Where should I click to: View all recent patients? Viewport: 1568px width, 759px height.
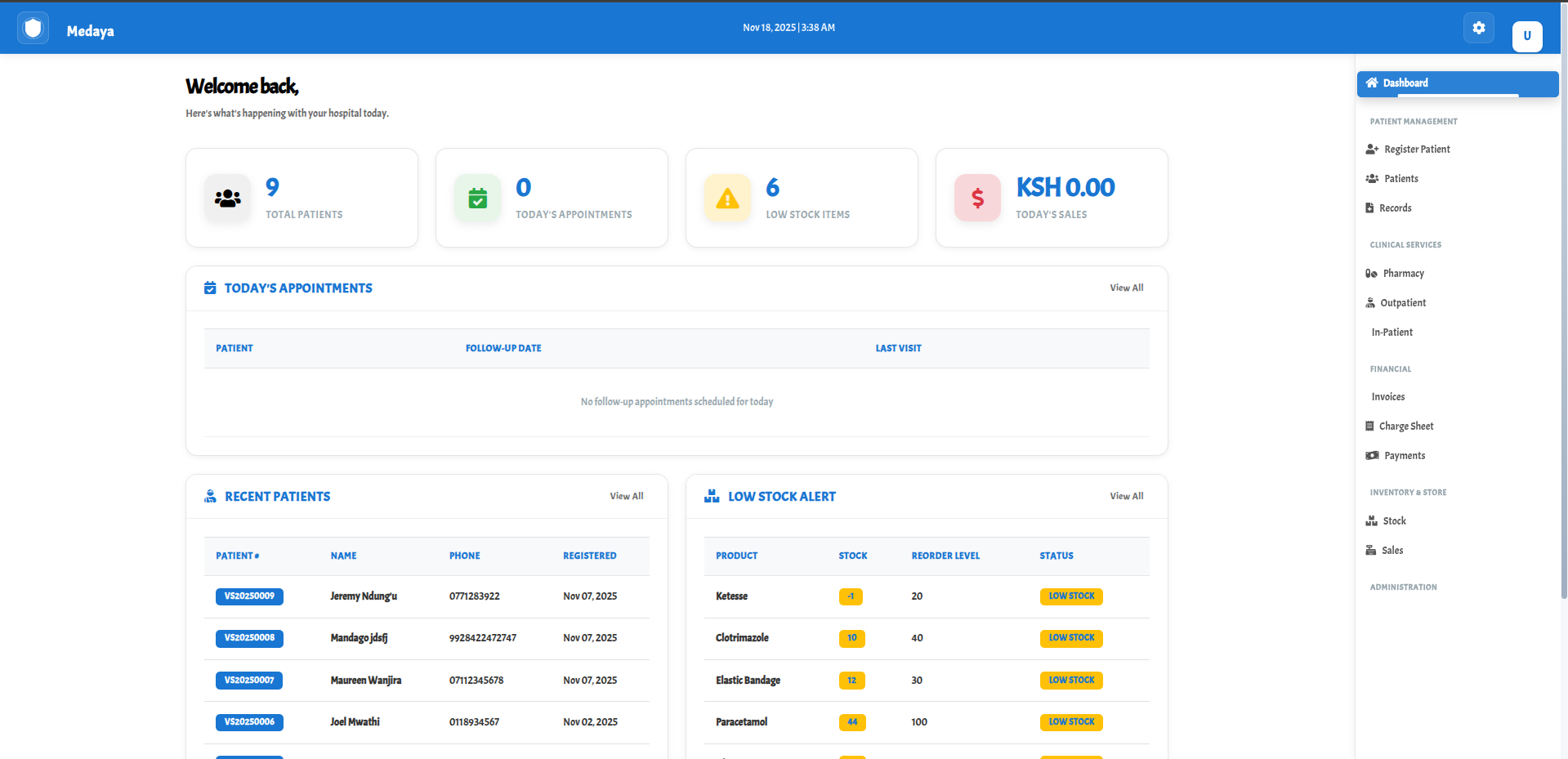point(626,496)
